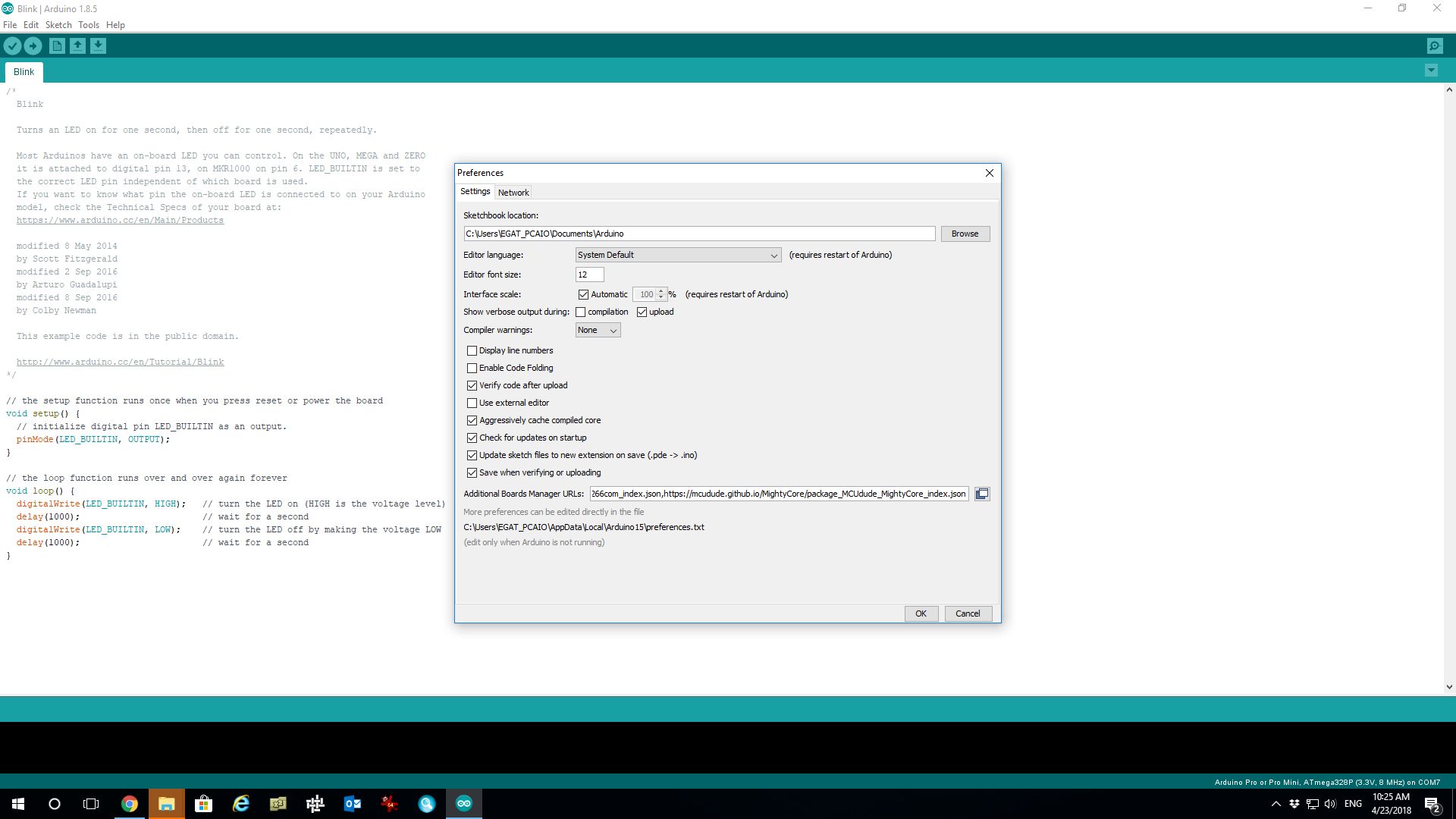Expand the Editor language dropdown

678,255
